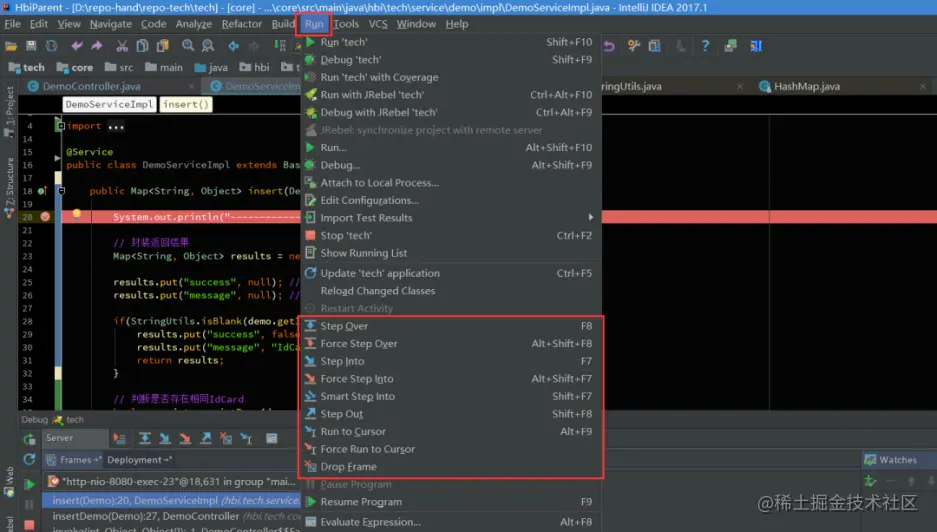Image resolution: width=937 pixels, height=532 pixels.
Task: Select Evaluate Expression menu item
Action: pyautogui.click(x=451, y=522)
